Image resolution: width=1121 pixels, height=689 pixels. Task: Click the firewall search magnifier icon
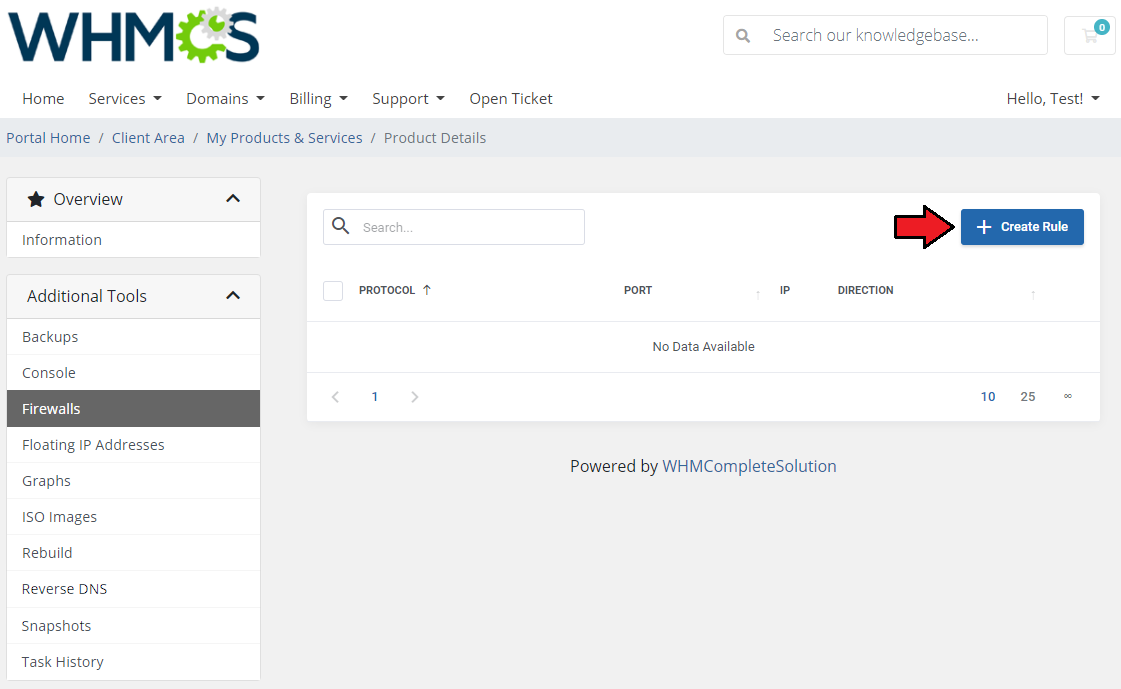tap(341, 226)
